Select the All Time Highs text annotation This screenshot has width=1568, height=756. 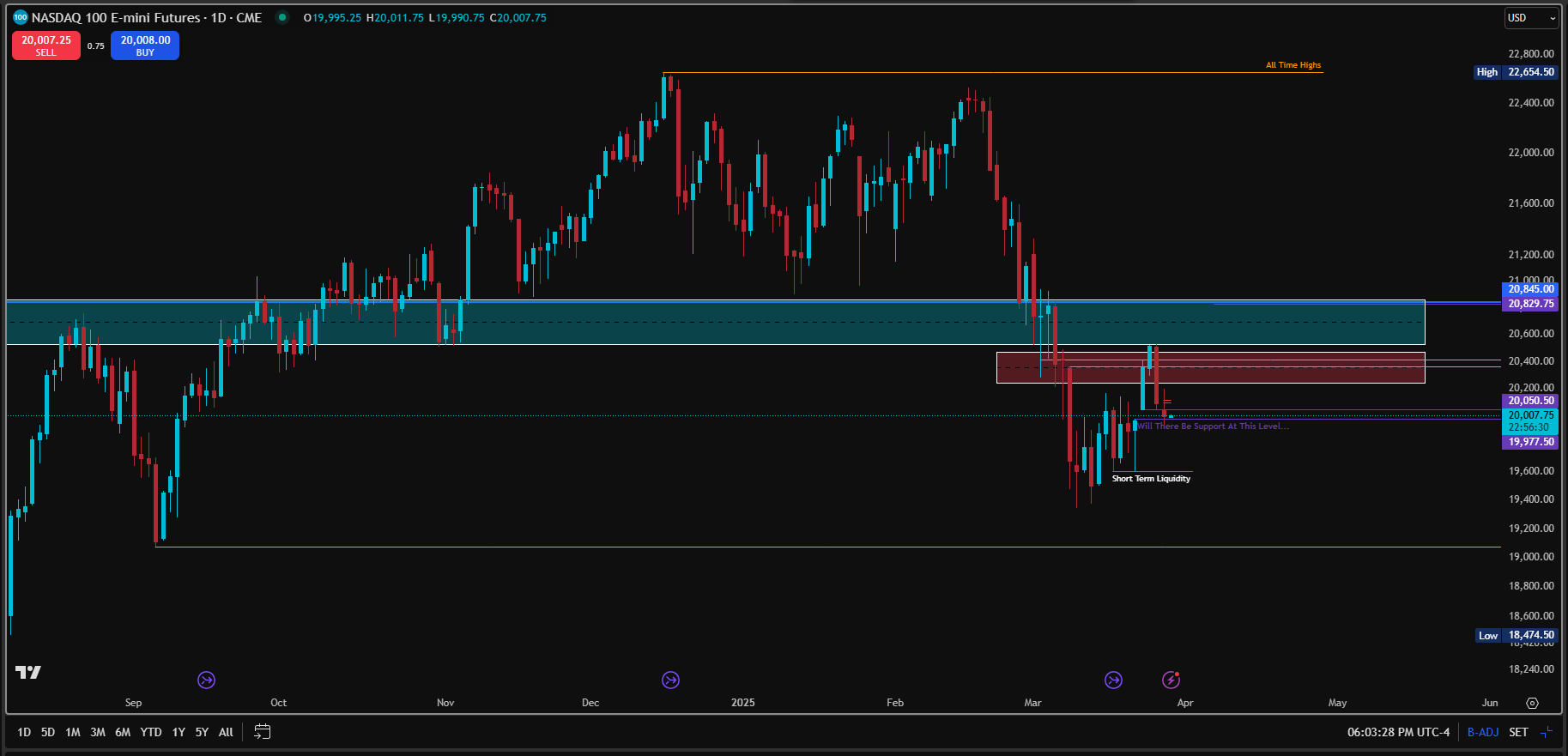click(1293, 65)
